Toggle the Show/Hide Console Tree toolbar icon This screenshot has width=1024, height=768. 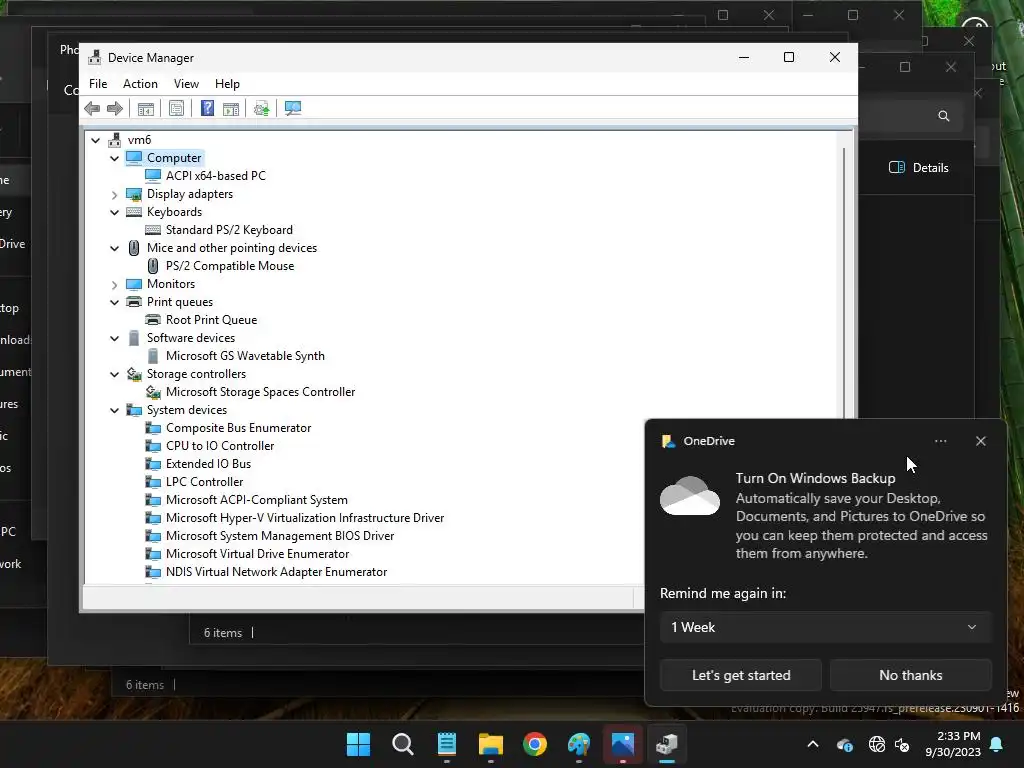tap(146, 108)
